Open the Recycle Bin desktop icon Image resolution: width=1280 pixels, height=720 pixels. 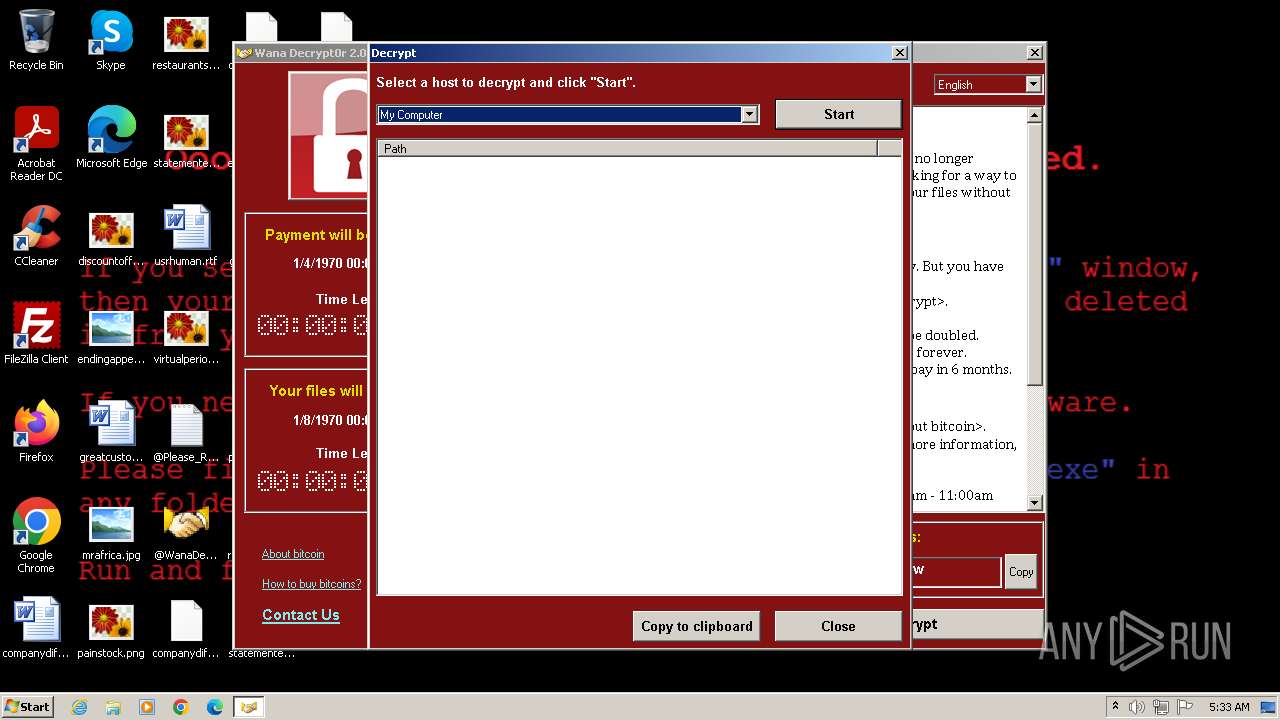(x=36, y=40)
